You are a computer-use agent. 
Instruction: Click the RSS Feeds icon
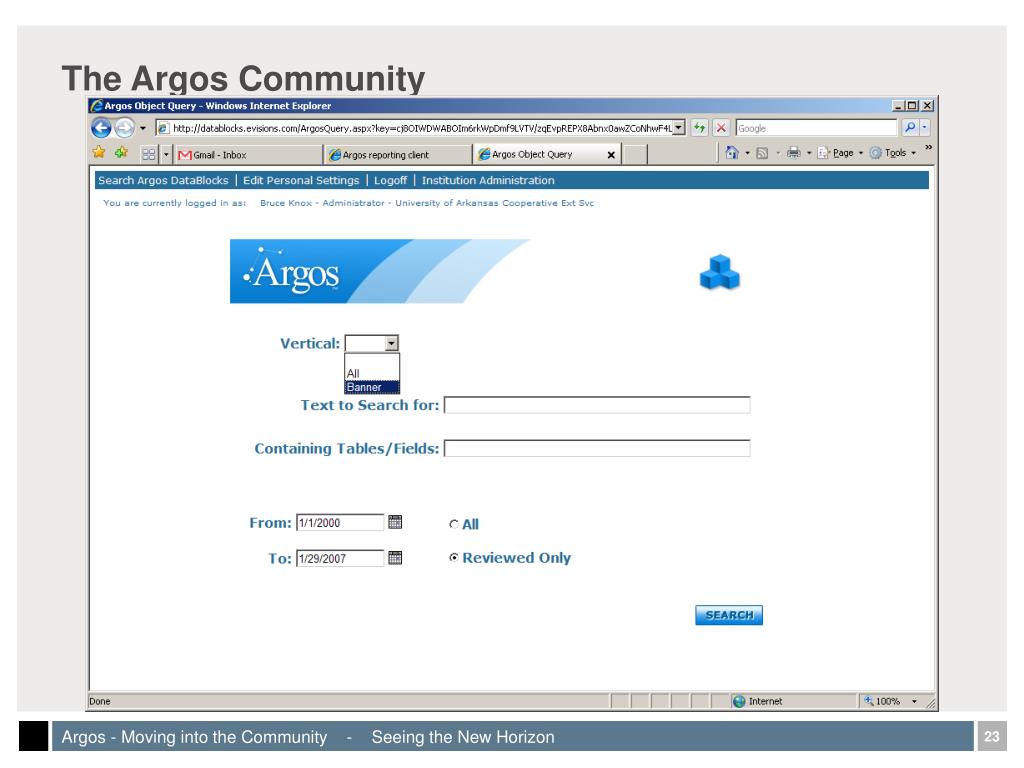click(761, 153)
